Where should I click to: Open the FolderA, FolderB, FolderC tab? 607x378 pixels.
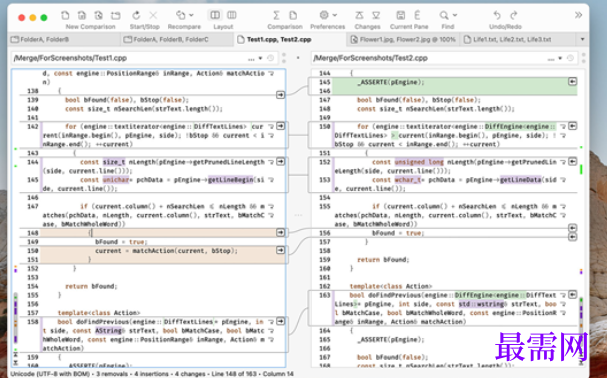(x=177, y=40)
